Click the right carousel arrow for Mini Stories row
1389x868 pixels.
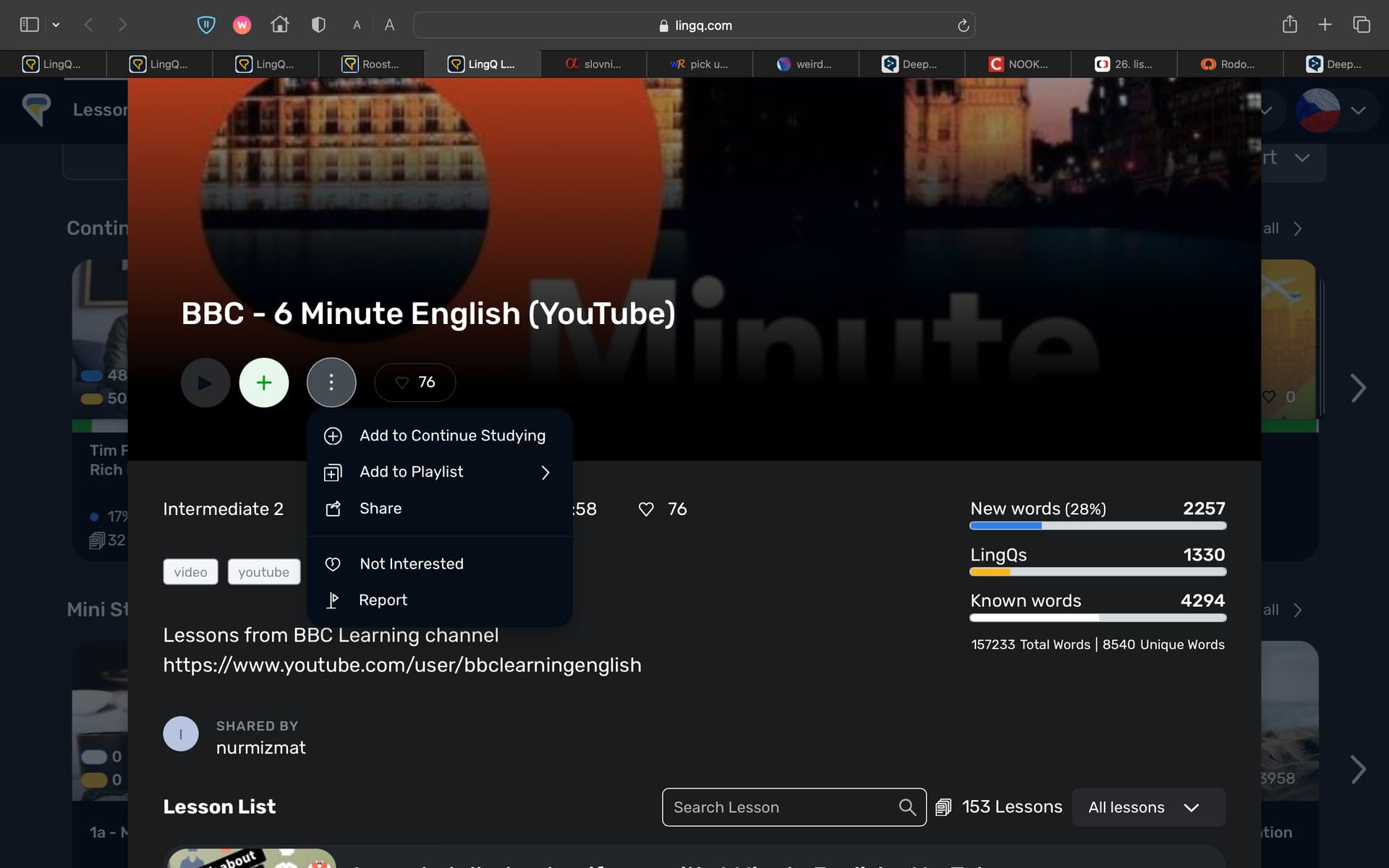[x=1359, y=770]
